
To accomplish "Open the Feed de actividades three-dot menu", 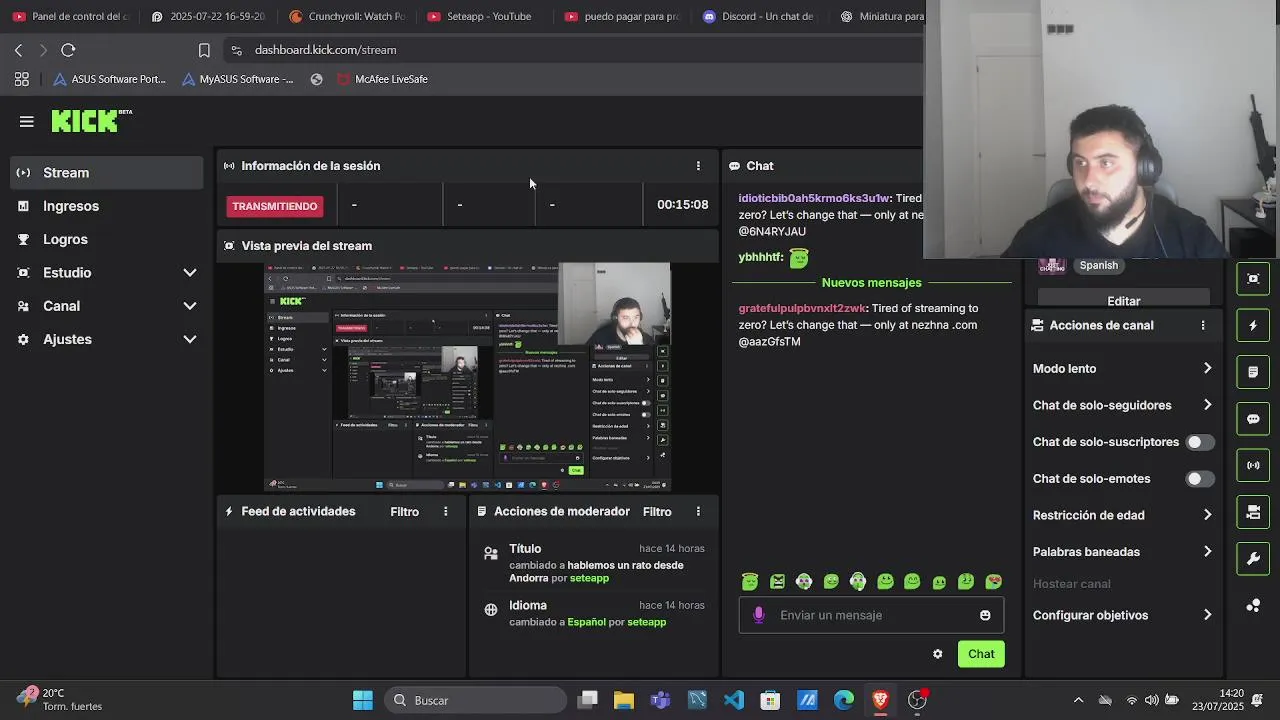I will [446, 511].
